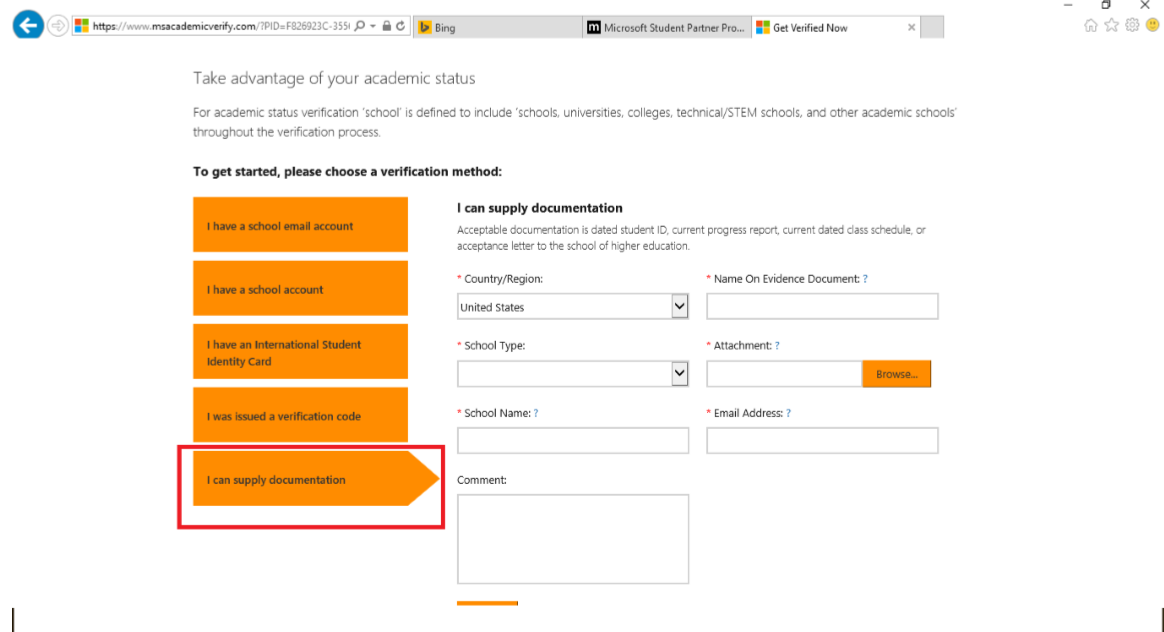Click the Name On Evidence Document field
The image size is (1164, 632).
point(822,306)
